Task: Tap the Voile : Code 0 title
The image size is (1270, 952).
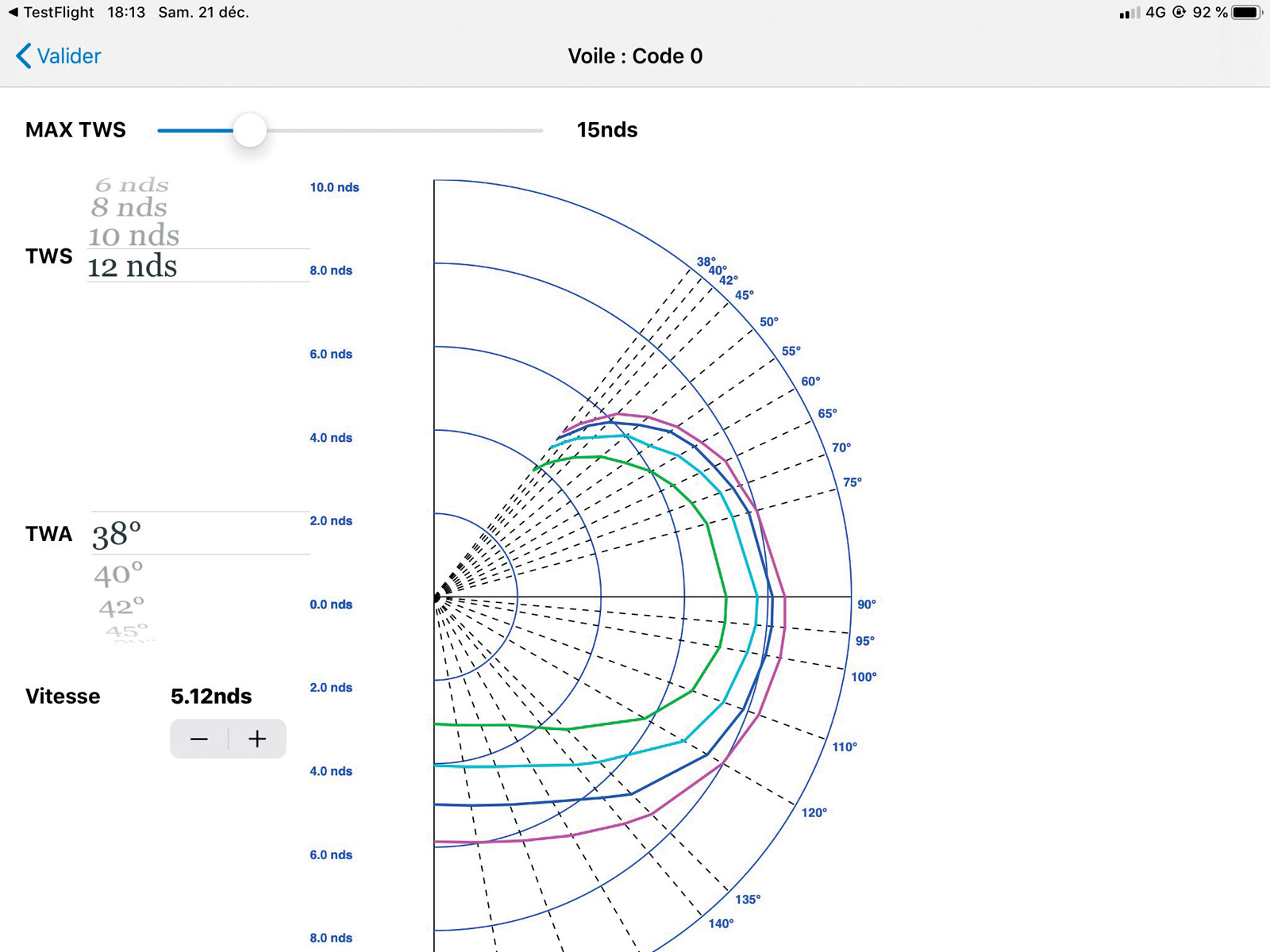Action: coord(635,56)
